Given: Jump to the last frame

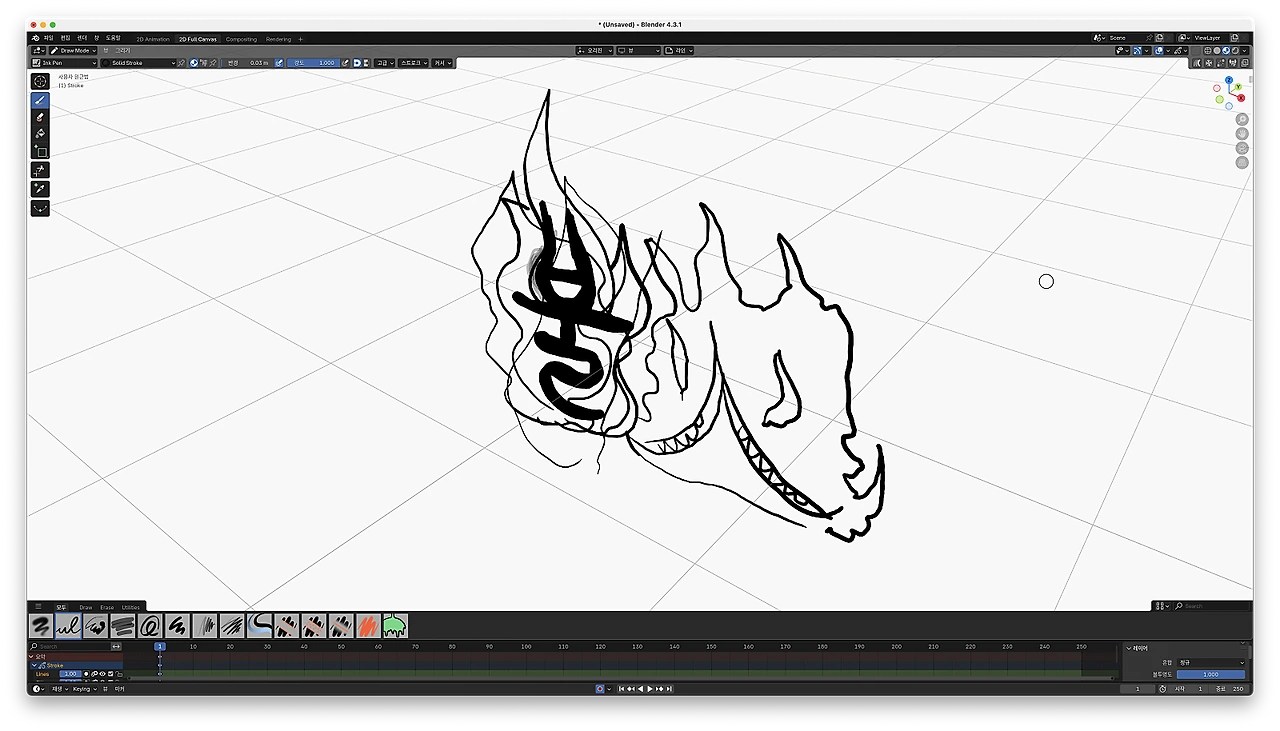Looking at the screenshot, I should [x=669, y=689].
